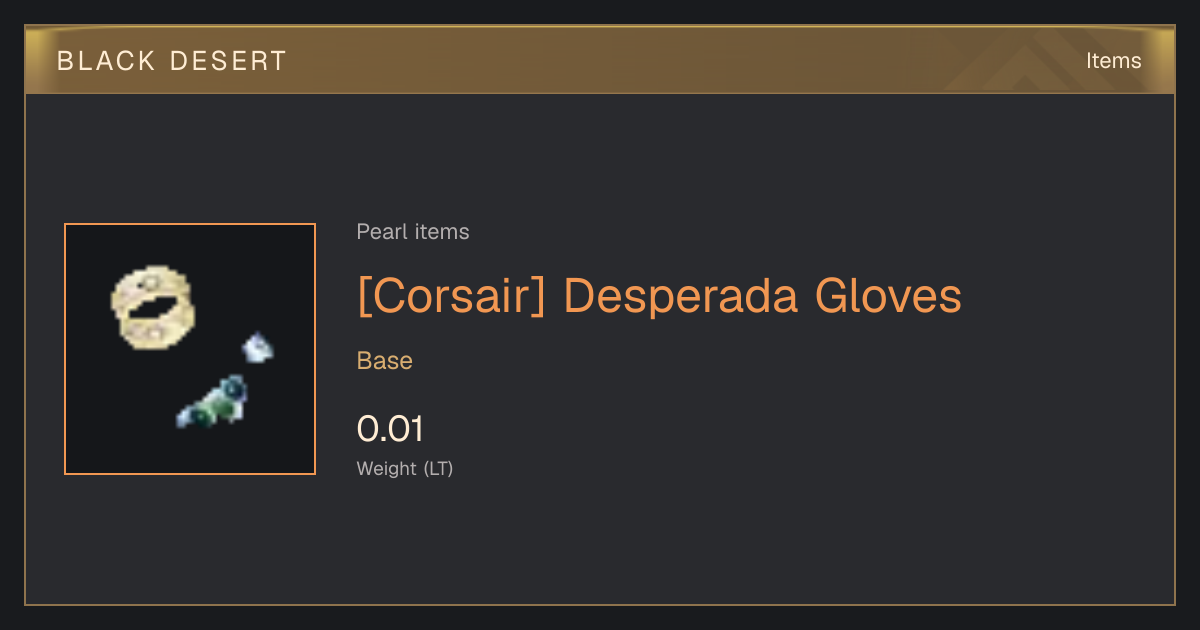
Task: Select the Pearl items category label
Action: (x=413, y=232)
